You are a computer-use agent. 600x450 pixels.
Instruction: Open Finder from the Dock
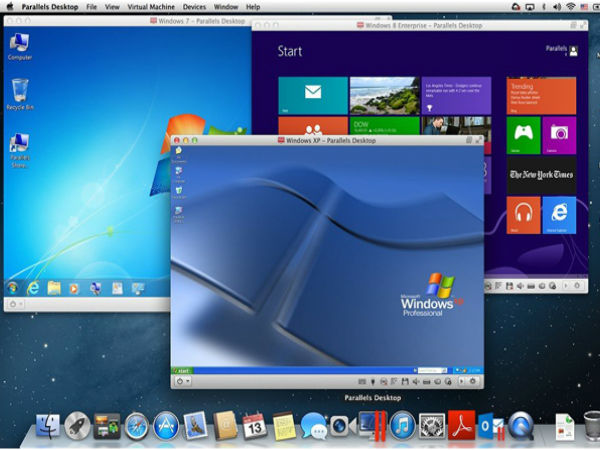tap(47, 426)
